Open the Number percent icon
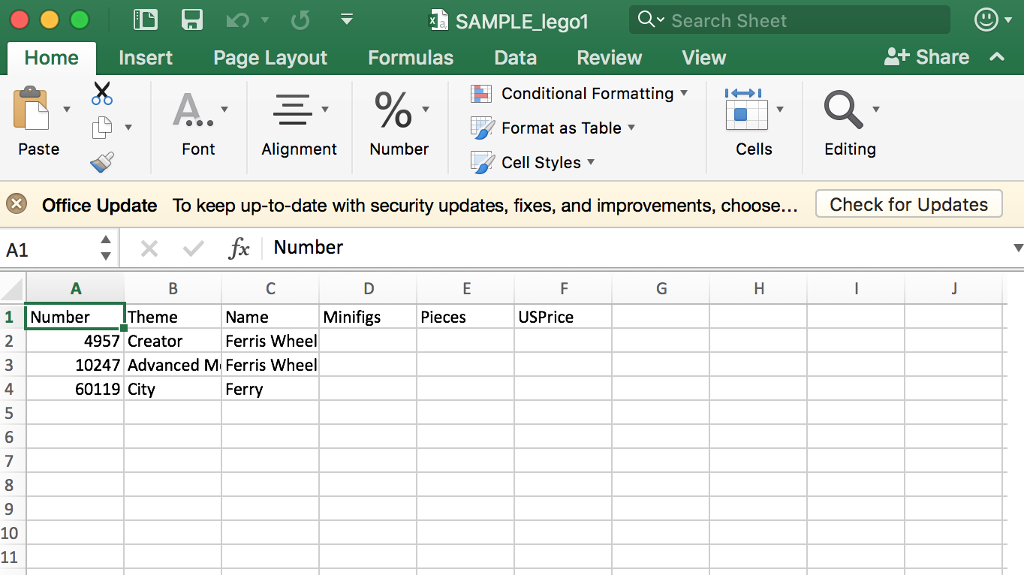Viewport: 1024px width, 575px height. click(392, 109)
